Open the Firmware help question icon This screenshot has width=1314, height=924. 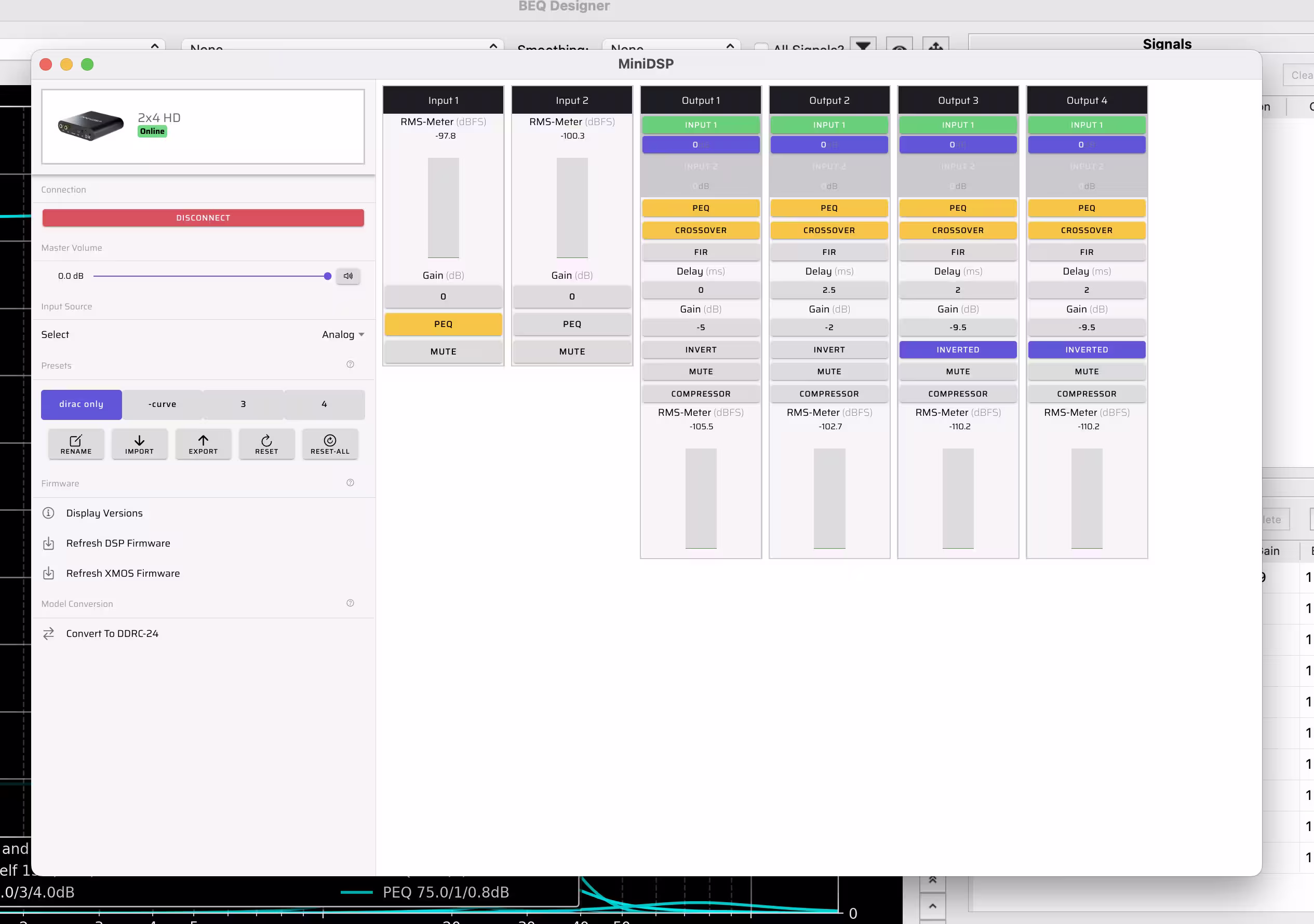click(350, 483)
